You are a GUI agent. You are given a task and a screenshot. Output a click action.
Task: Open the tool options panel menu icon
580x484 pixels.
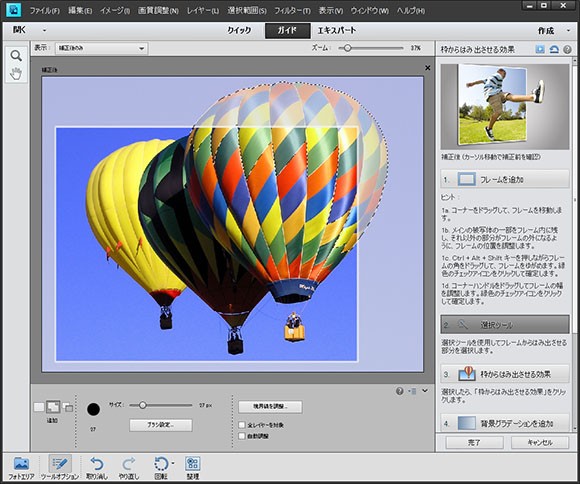coord(413,391)
